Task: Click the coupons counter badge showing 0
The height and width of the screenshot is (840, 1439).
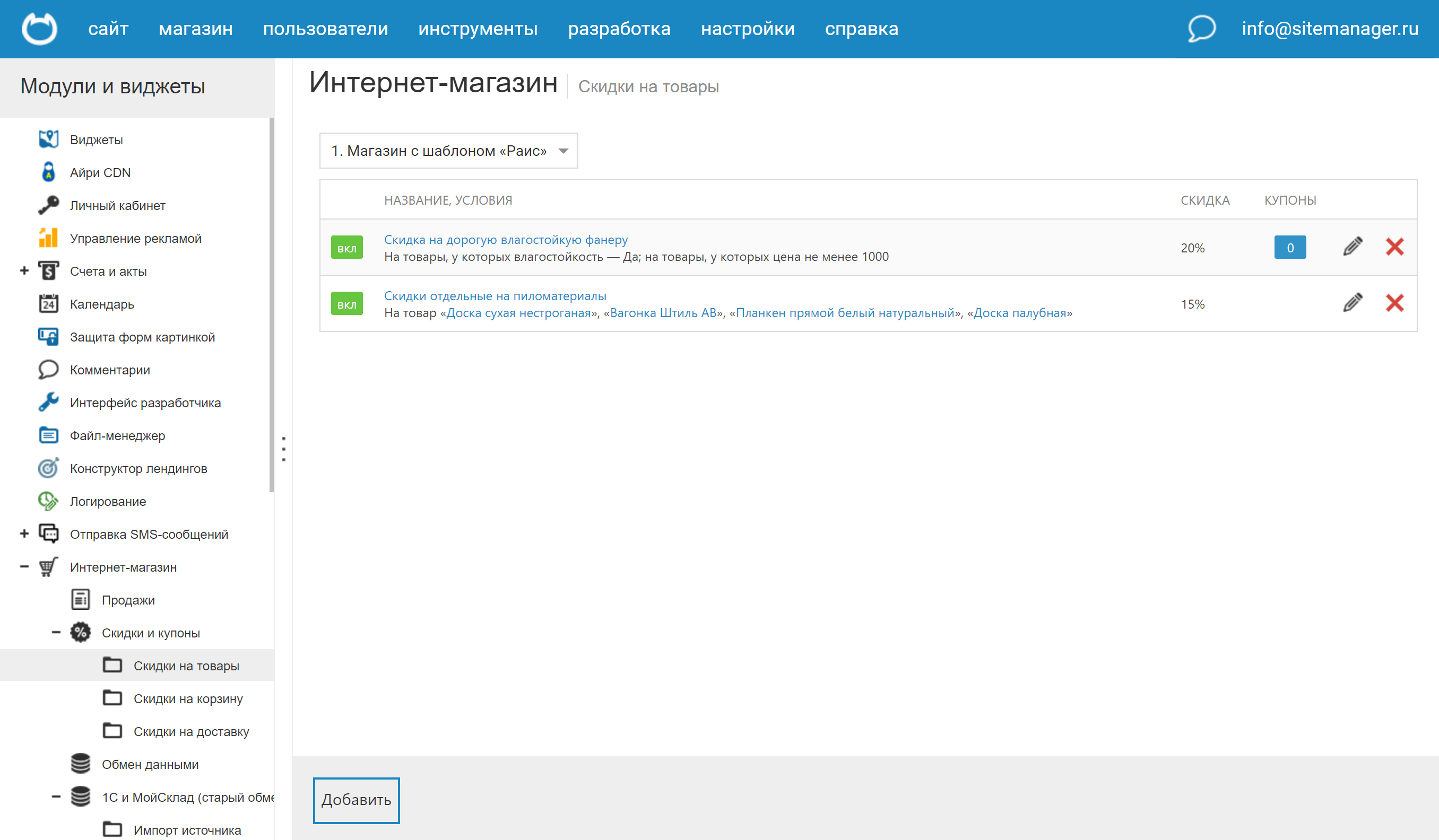Action: pyautogui.click(x=1290, y=247)
